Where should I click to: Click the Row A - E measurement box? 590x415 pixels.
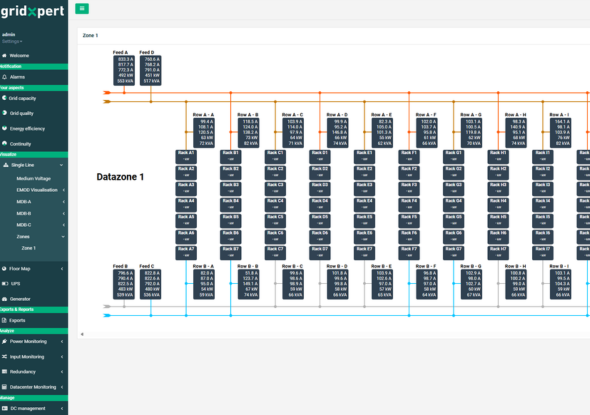(382, 132)
